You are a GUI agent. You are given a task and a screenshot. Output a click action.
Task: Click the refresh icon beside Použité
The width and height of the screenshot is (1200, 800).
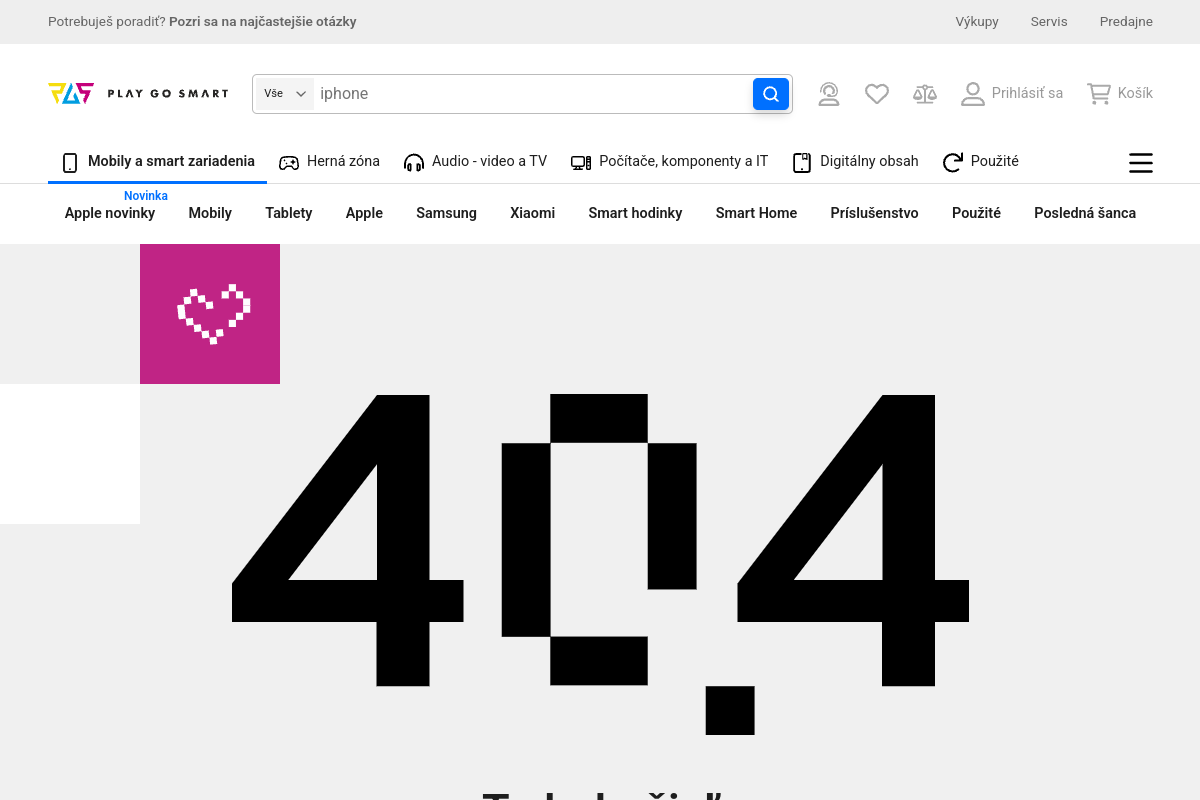pos(953,163)
